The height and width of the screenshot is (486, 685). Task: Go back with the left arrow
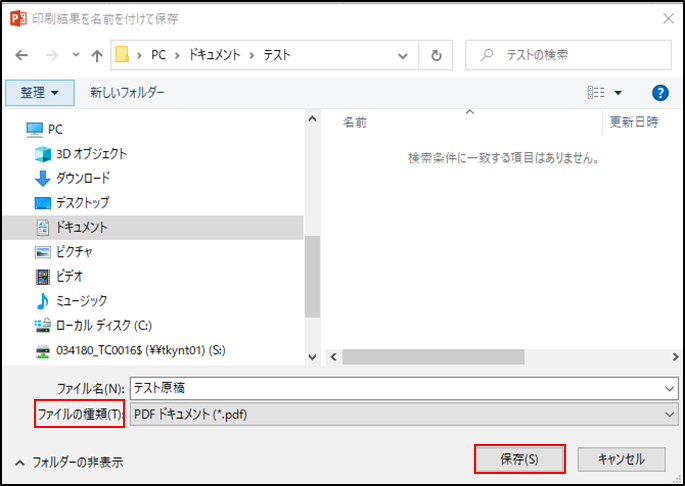point(21,55)
